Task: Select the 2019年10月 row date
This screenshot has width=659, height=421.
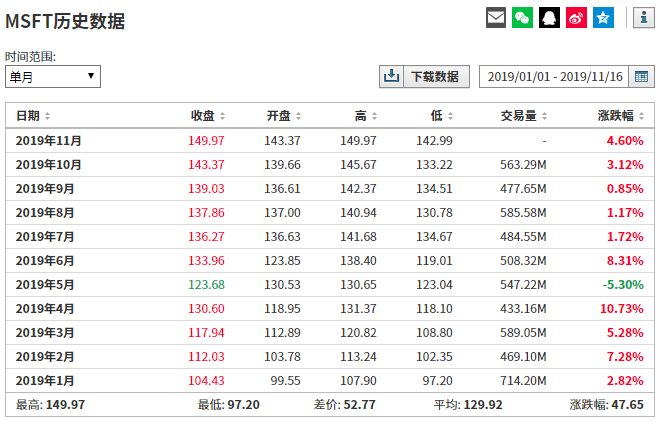Action: [x=48, y=164]
